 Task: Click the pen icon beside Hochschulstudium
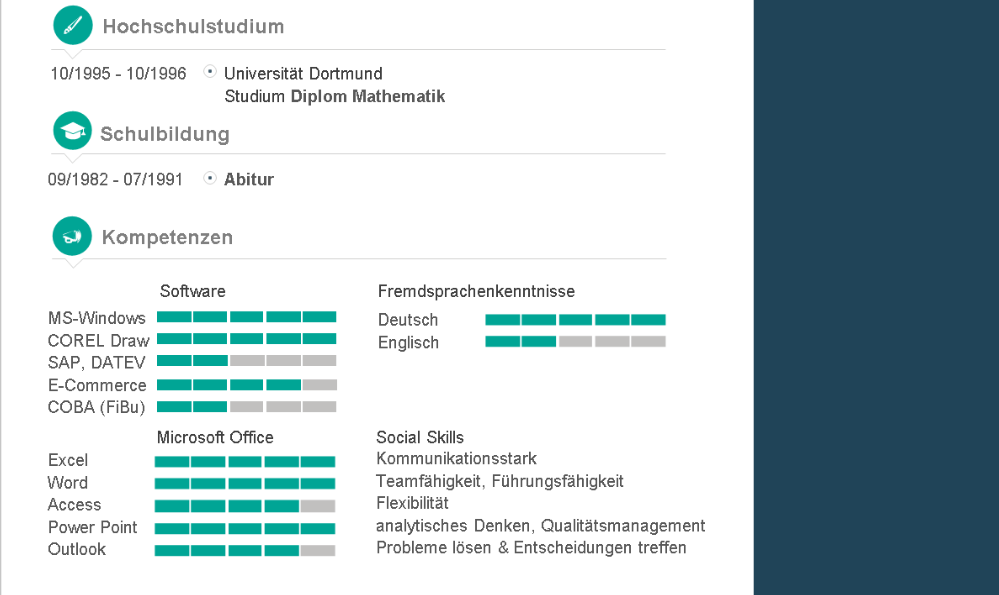pos(72,26)
